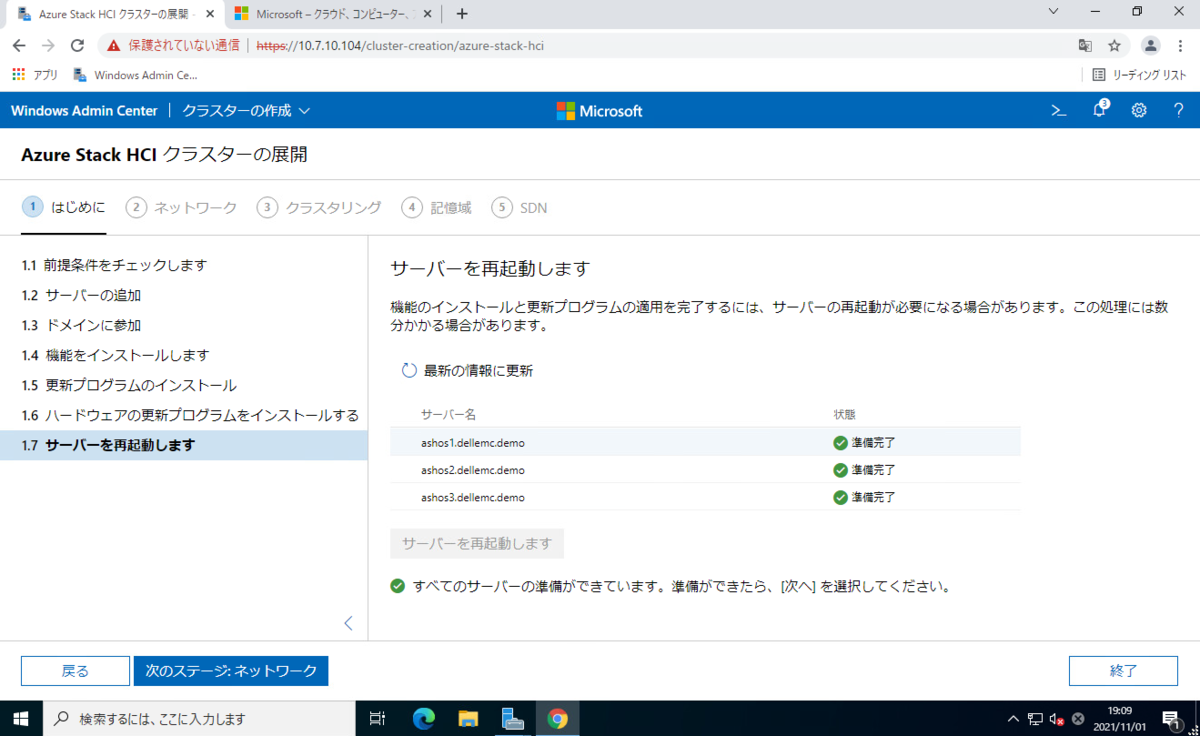
Task: Open the Chrome three-dot menu
Action: coord(1181,46)
